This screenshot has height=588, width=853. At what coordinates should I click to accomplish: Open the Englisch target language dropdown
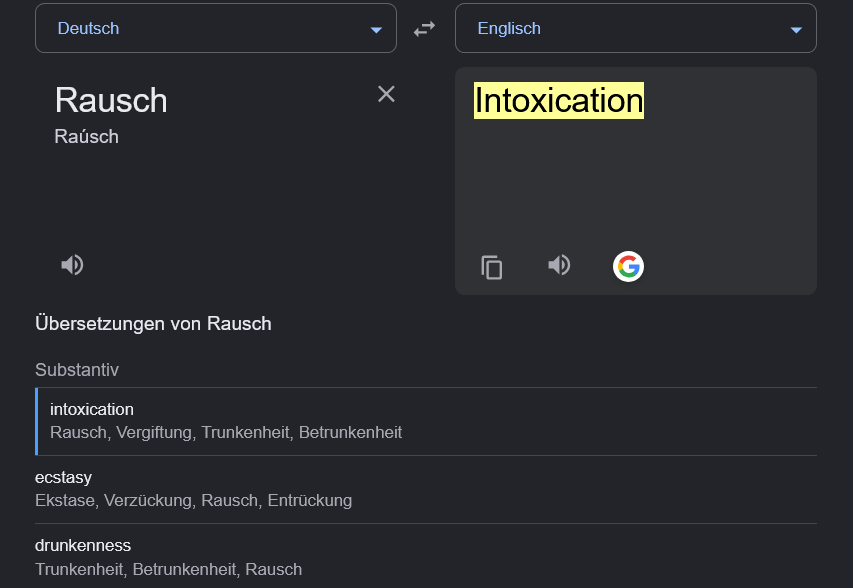[x=636, y=28]
